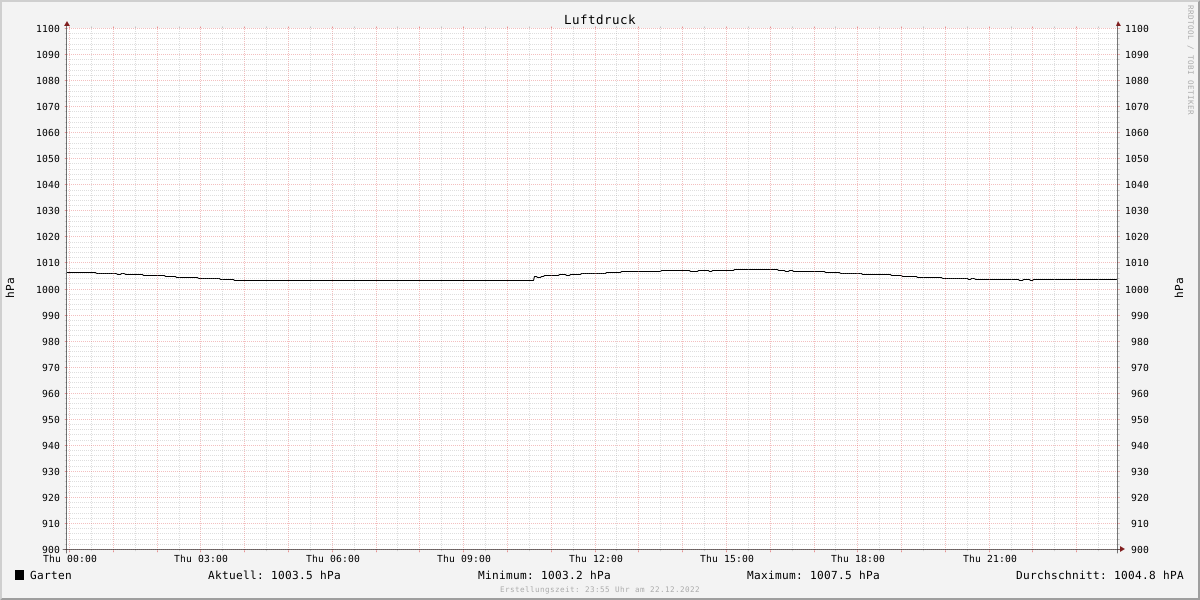Click the 900 label on left axis
Screen dimensions: 1200x600
51,550
